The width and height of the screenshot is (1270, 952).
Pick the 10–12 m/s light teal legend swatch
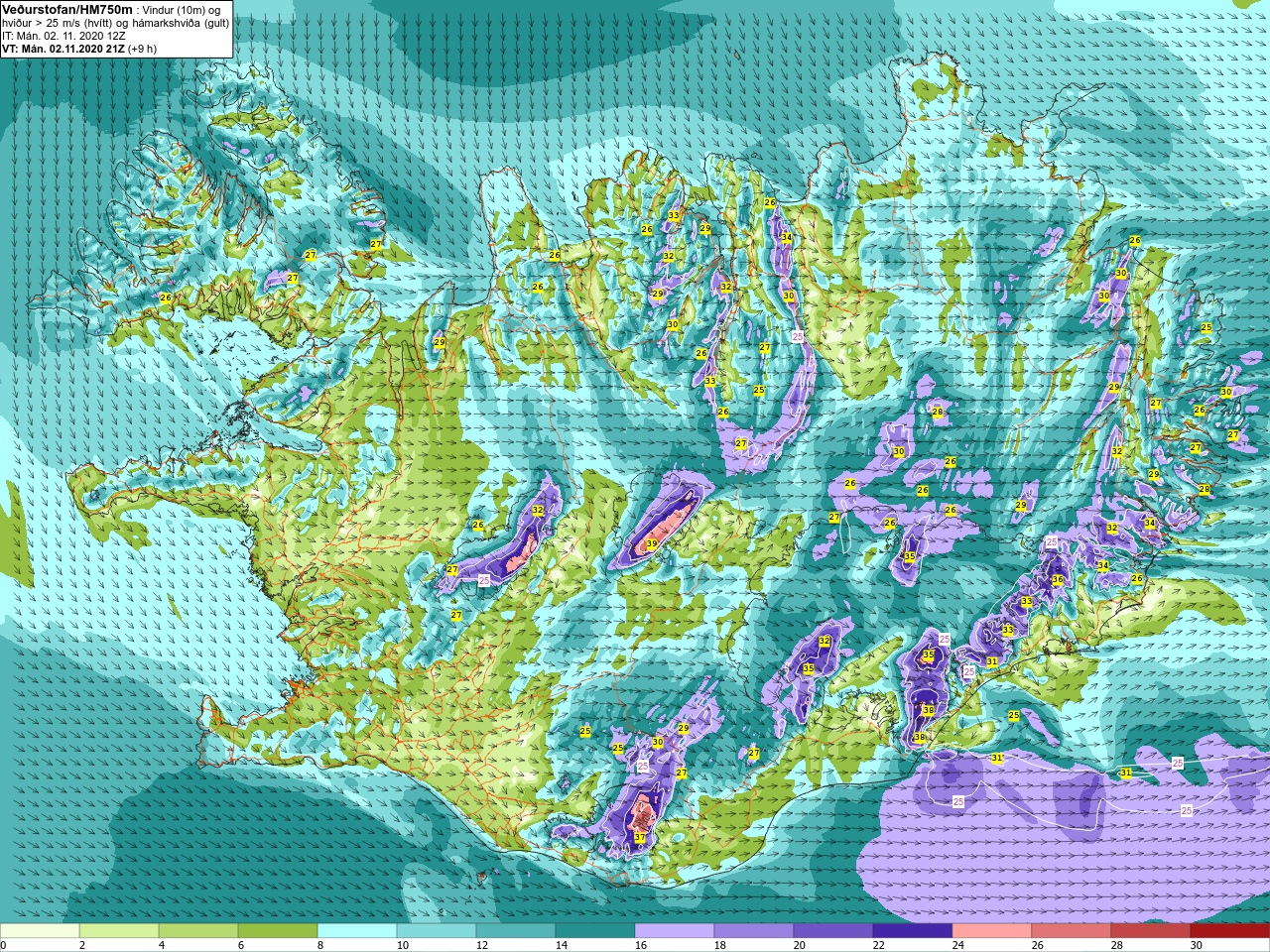tap(437, 931)
